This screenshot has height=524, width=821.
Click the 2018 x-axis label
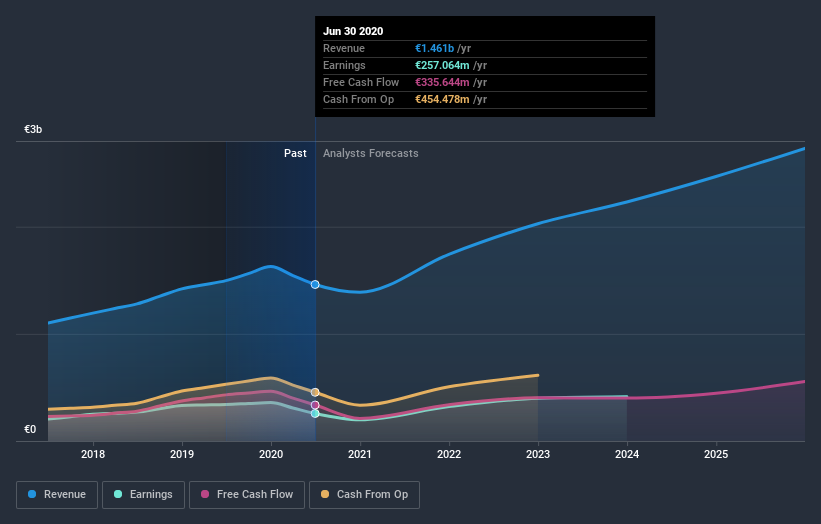[93, 454]
